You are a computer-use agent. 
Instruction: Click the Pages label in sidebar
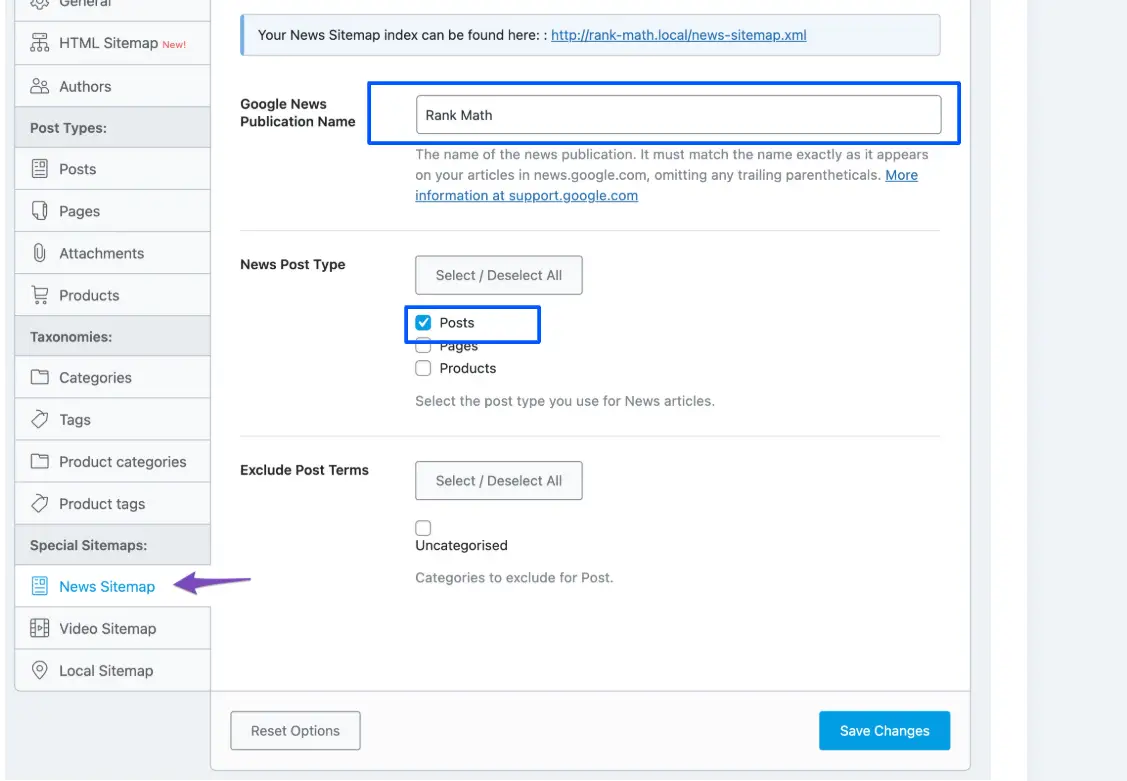(x=80, y=211)
